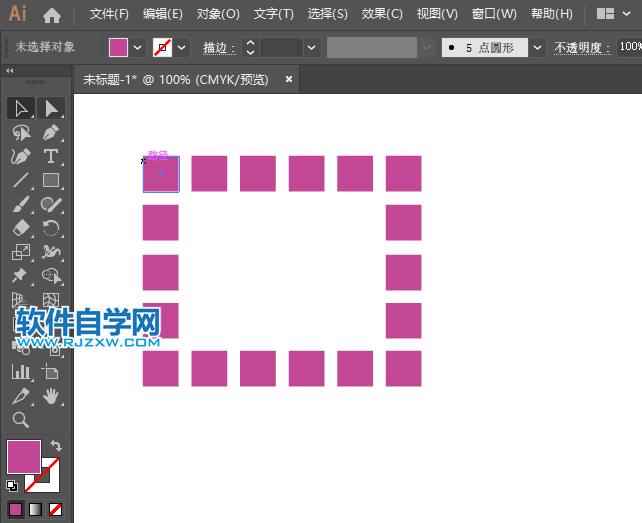Open the fill color dropdown
Screen dimensions: 642x523
coord(137,47)
